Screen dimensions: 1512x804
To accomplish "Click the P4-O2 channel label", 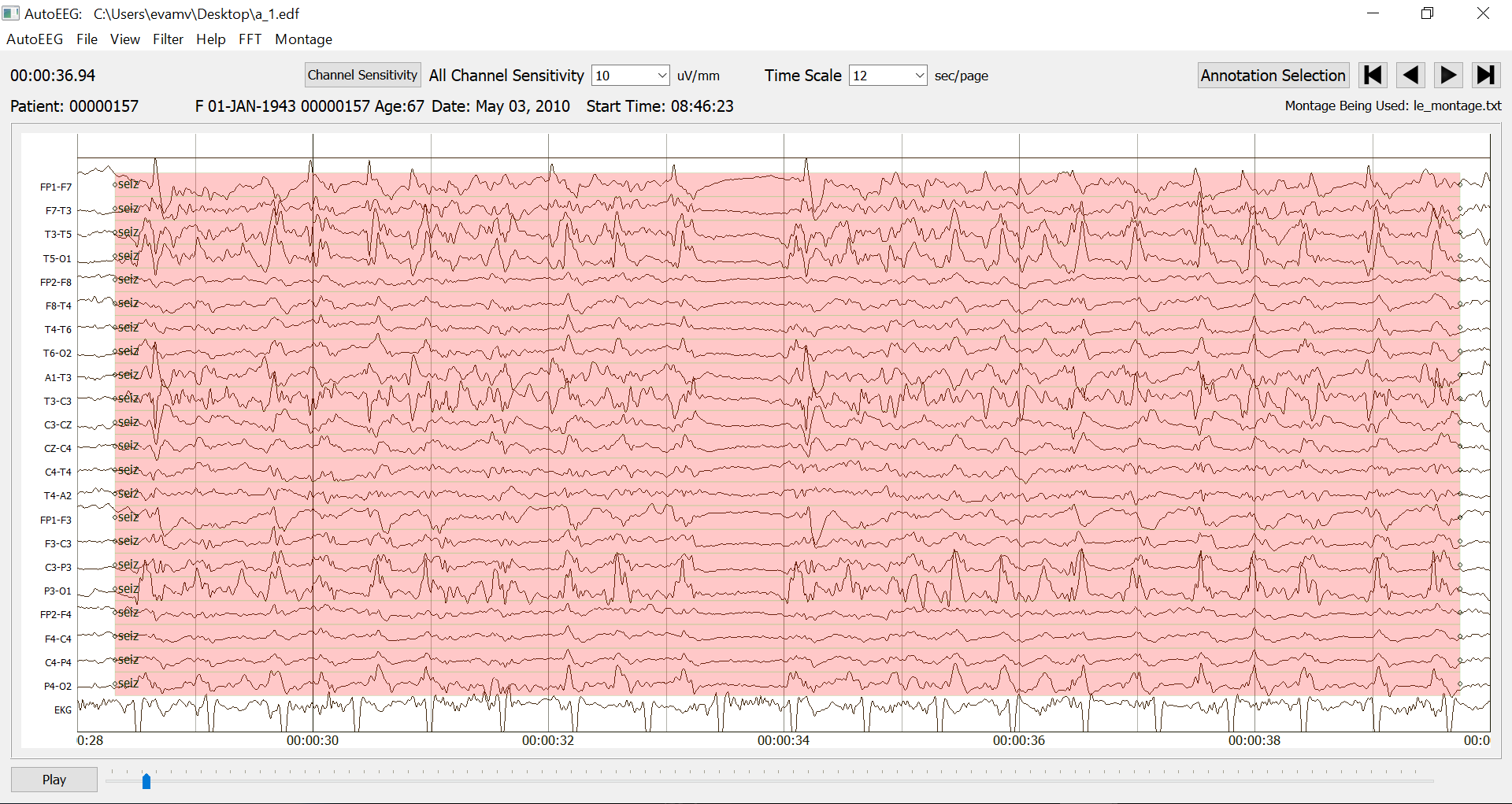I will pos(57,687).
